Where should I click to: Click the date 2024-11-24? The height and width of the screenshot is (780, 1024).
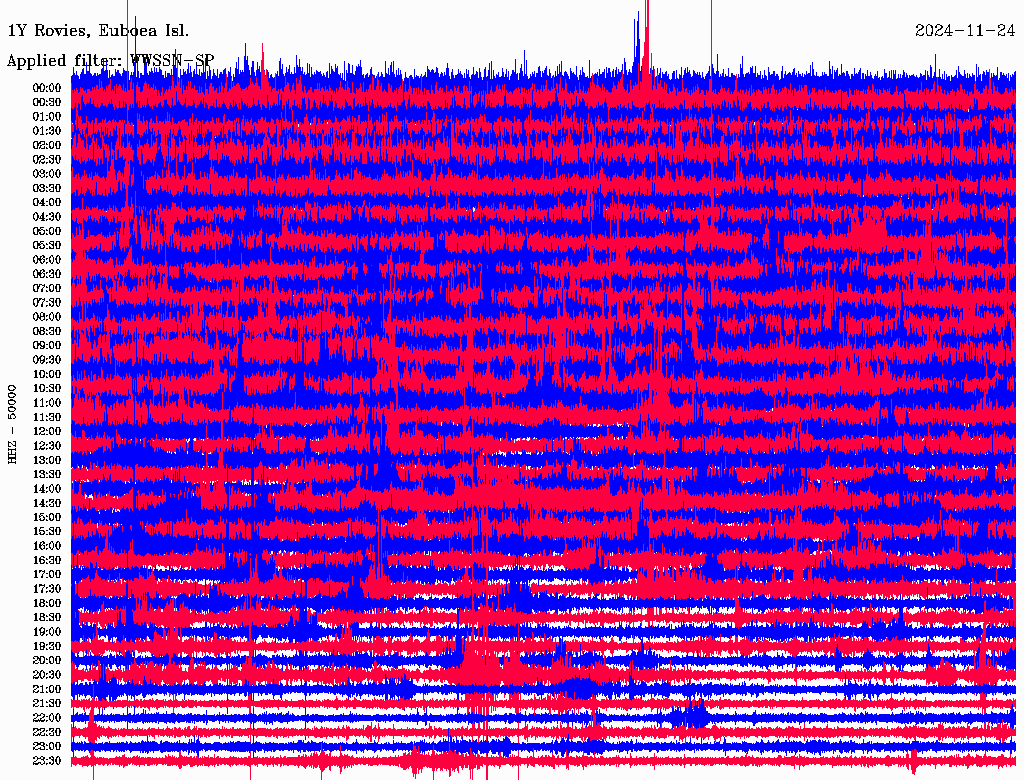click(965, 30)
